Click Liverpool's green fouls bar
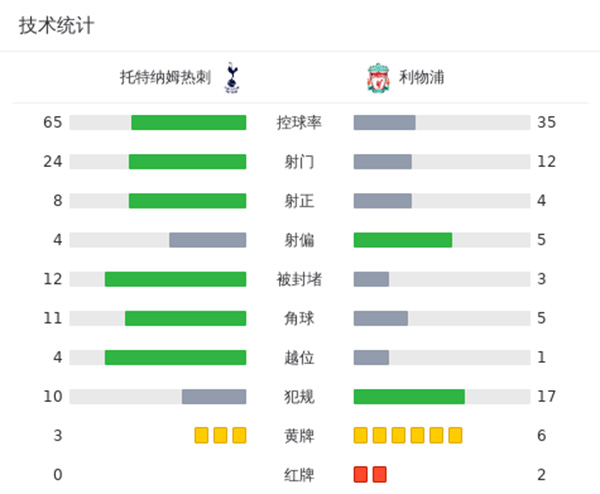 [x=409, y=397]
